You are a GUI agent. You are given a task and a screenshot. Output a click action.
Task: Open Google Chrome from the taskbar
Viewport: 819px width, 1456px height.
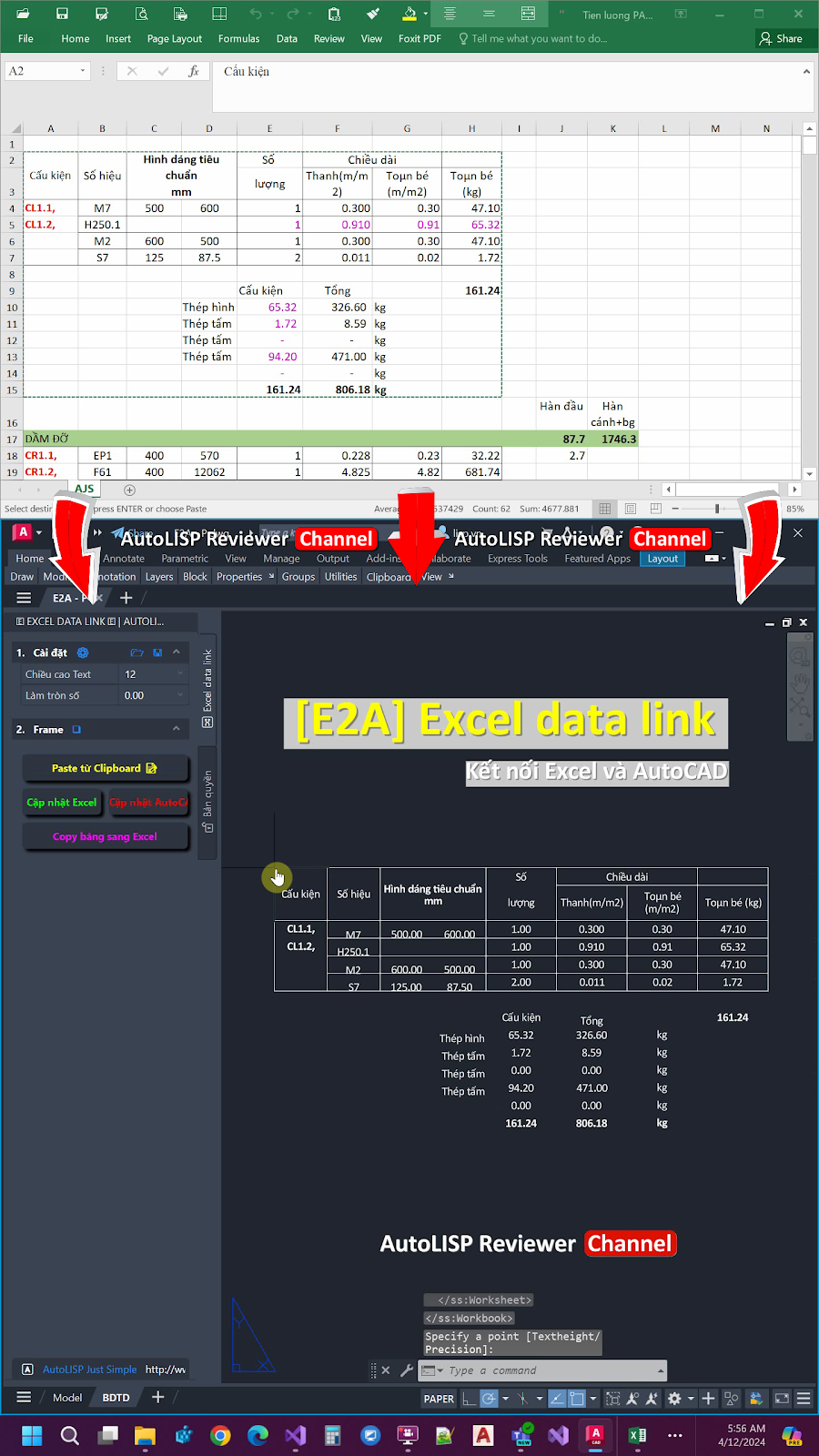click(220, 1435)
